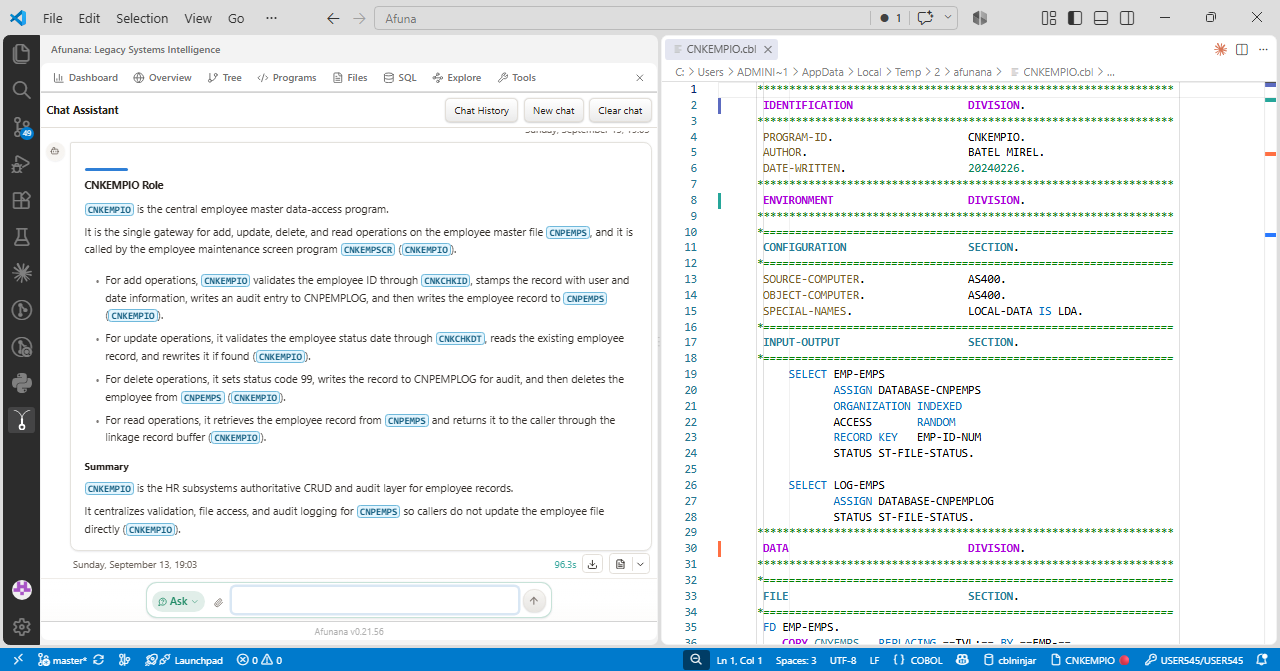Go forward with the navigation arrow

tap(359, 18)
